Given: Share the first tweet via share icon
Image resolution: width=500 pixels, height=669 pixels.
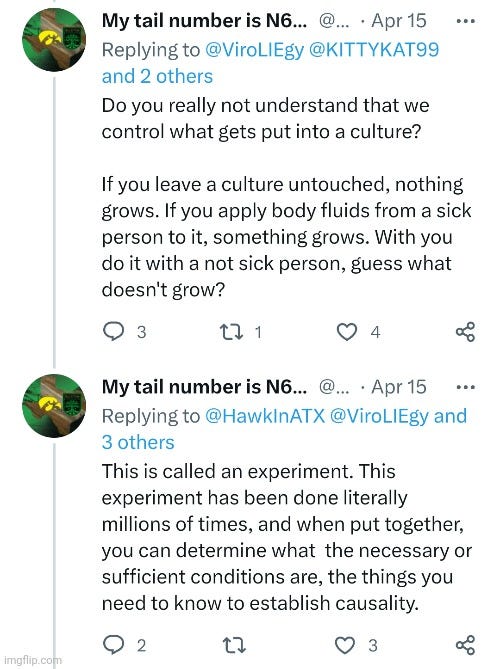Looking at the screenshot, I should [x=465, y=332].
